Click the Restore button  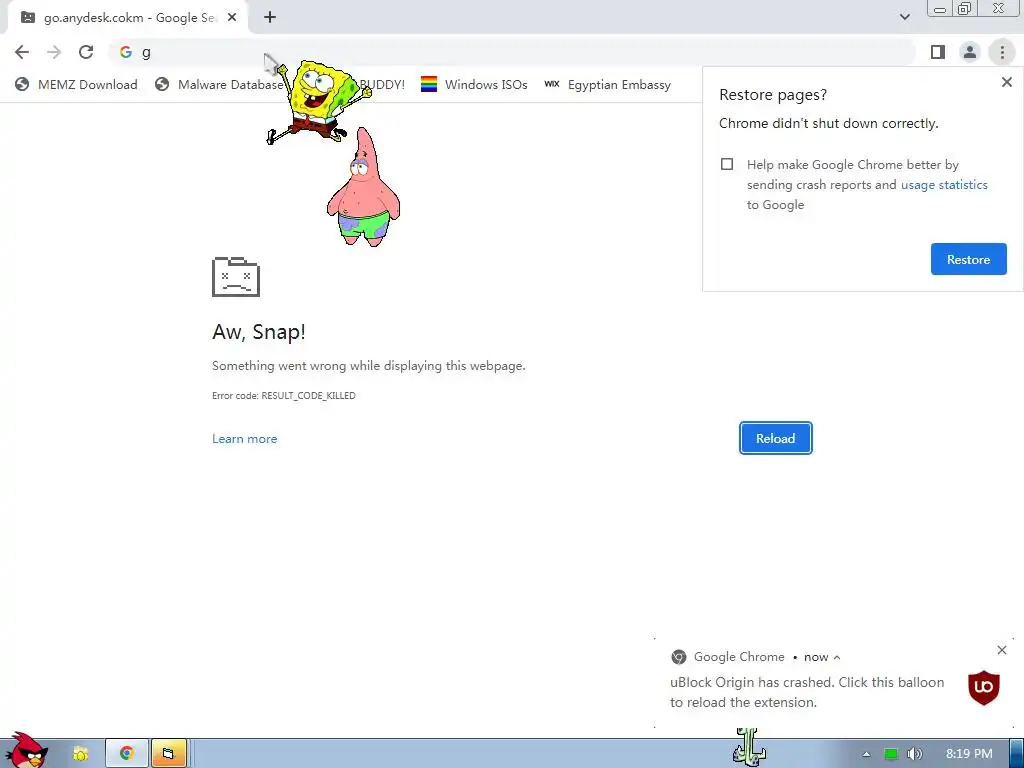[968, 259]
